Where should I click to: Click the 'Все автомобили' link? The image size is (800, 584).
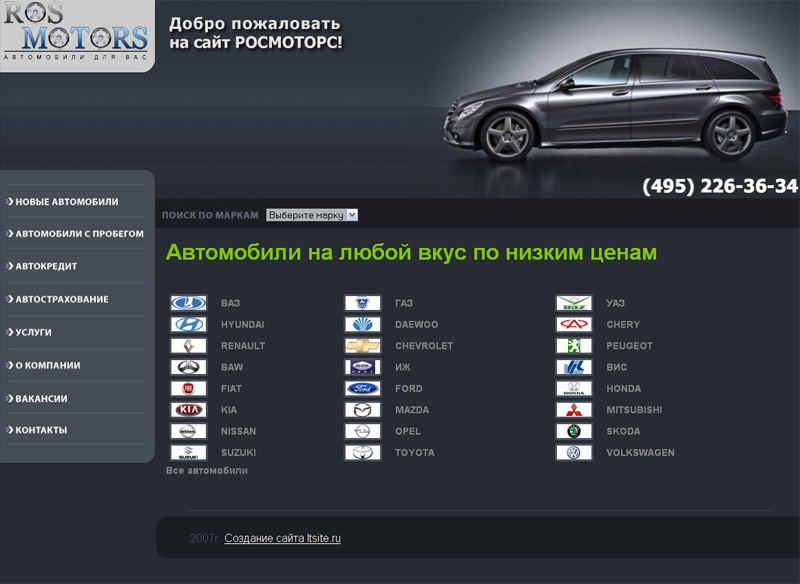tap(207, 470)
